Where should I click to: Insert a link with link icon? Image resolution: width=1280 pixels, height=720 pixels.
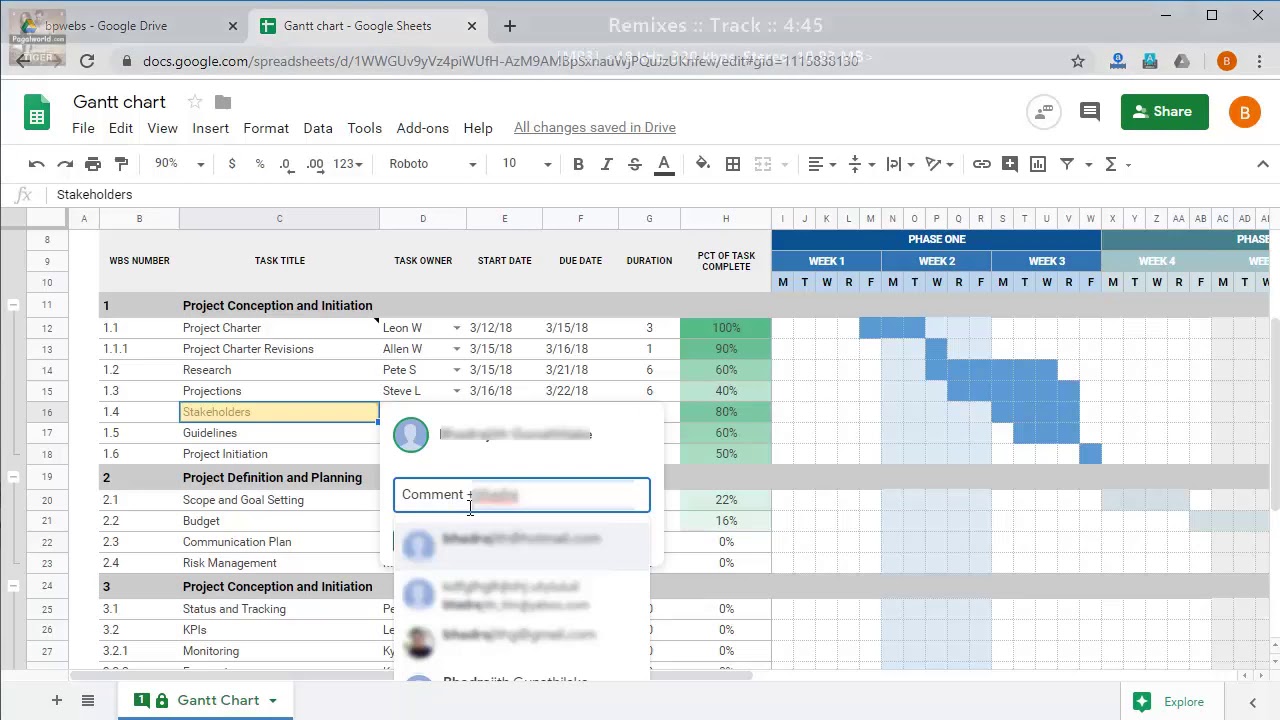(x=982, y=164)
